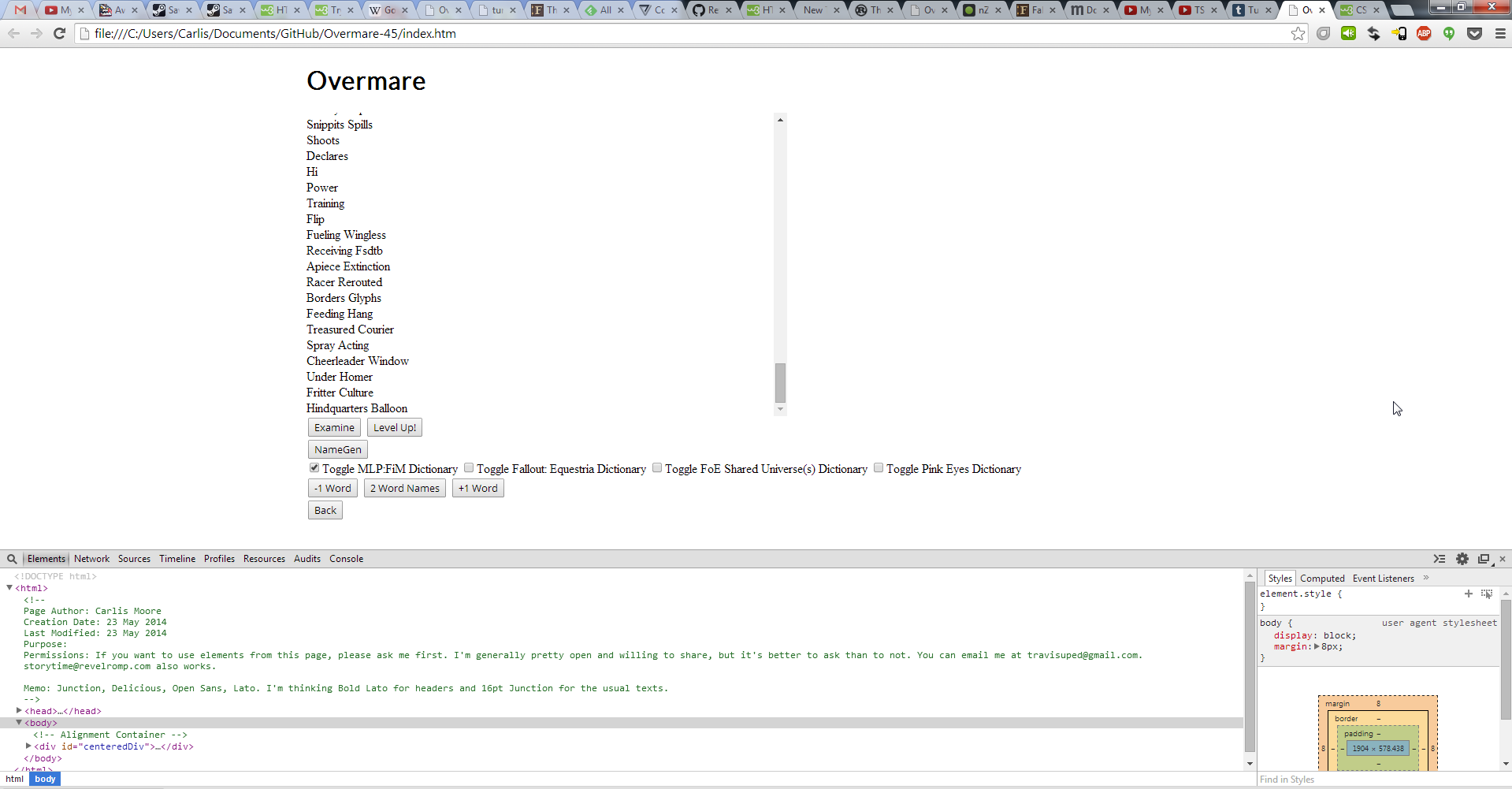
Task: Click the browser reload button
Action: 59,33
